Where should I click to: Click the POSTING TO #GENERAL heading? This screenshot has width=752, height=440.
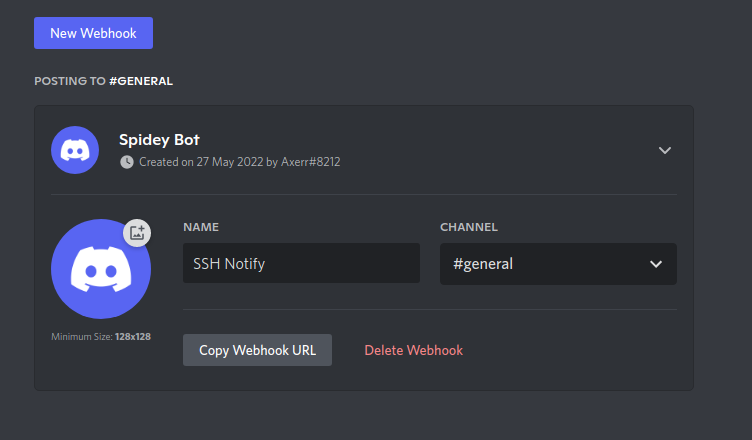click(103, 81)
